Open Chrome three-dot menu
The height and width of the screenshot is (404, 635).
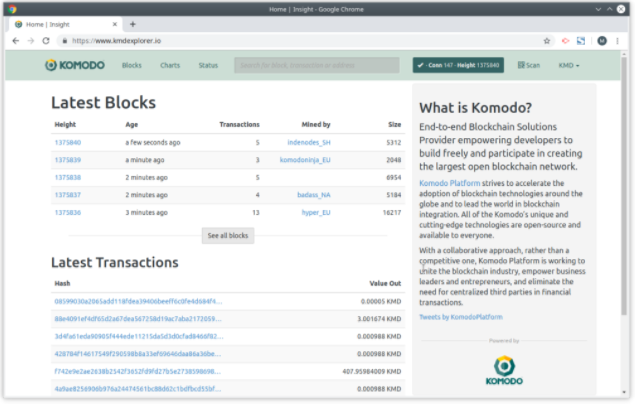[617, 41]
